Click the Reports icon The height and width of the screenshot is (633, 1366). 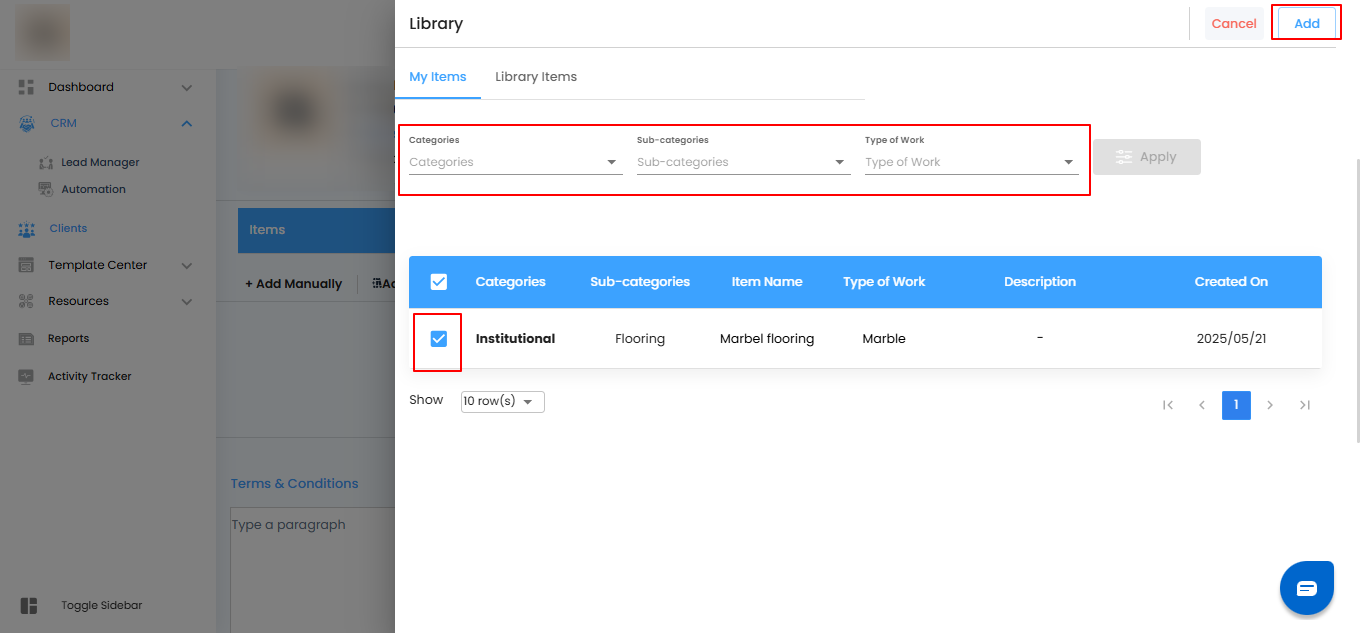tap(27, 339)
